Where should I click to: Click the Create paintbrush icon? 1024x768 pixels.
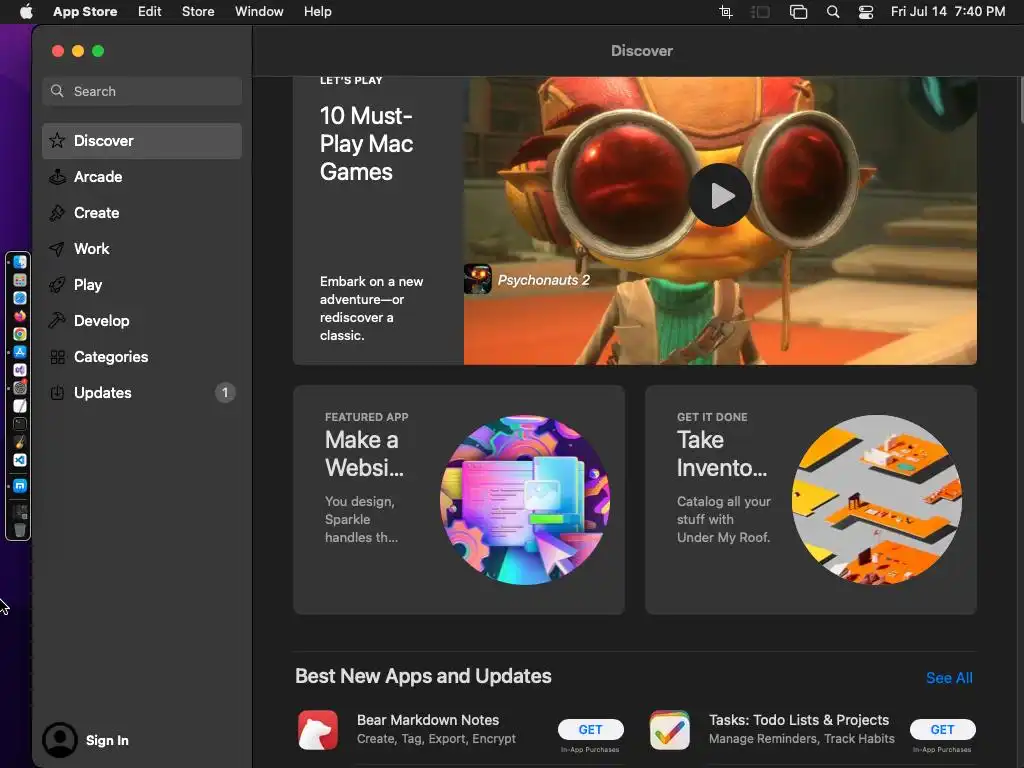tap(57, 213)
